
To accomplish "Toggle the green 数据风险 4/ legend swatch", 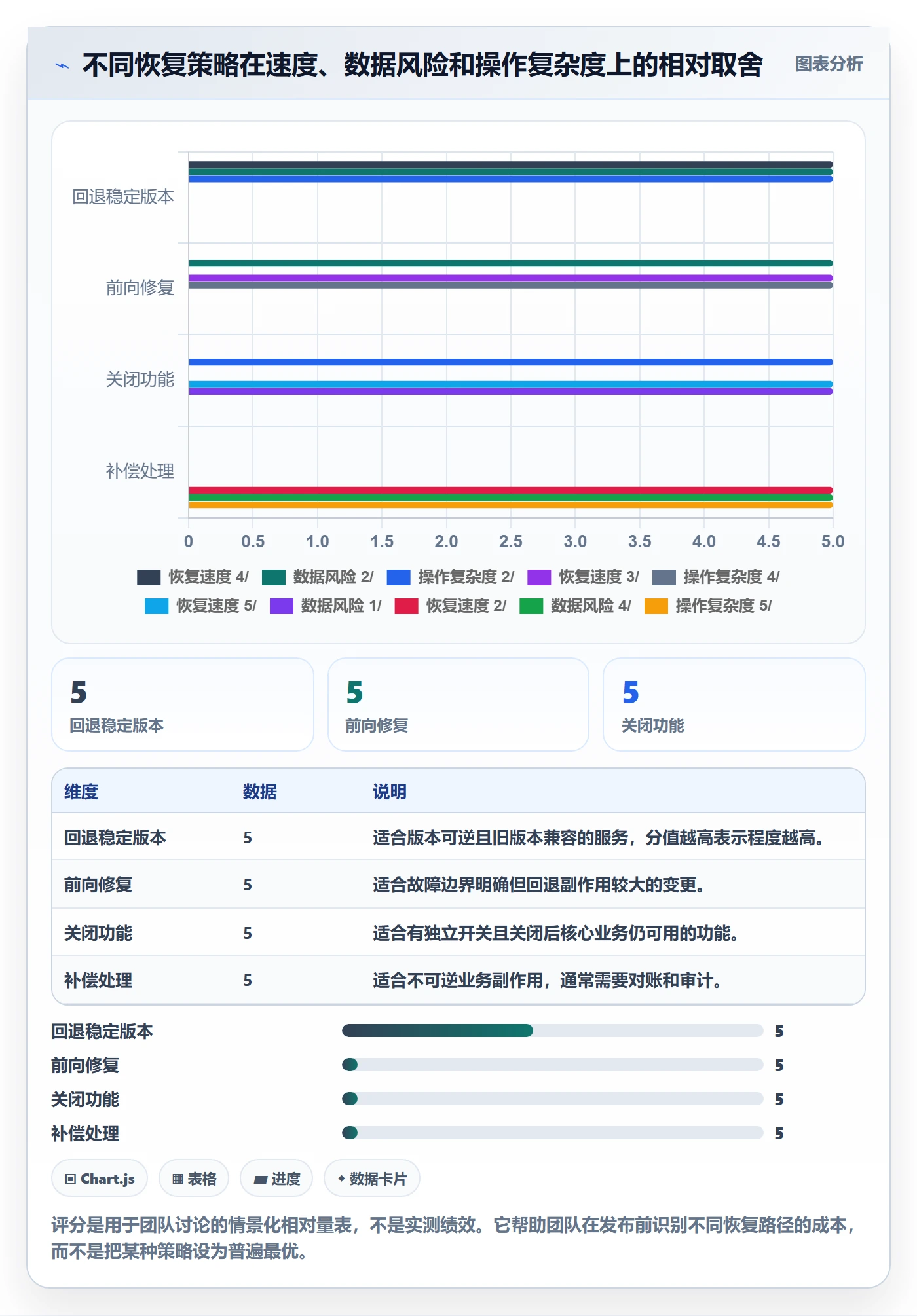I will [x=531, y=606].
